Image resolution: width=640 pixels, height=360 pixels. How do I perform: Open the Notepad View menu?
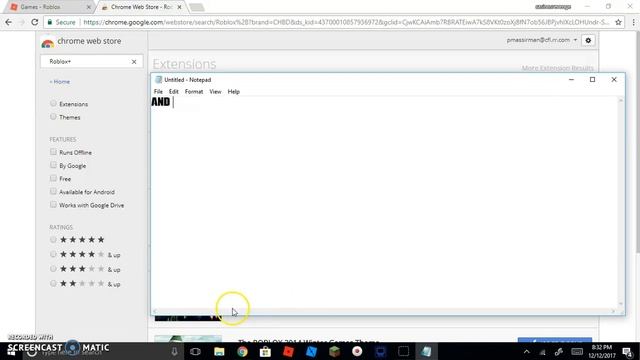pos(215,91)
